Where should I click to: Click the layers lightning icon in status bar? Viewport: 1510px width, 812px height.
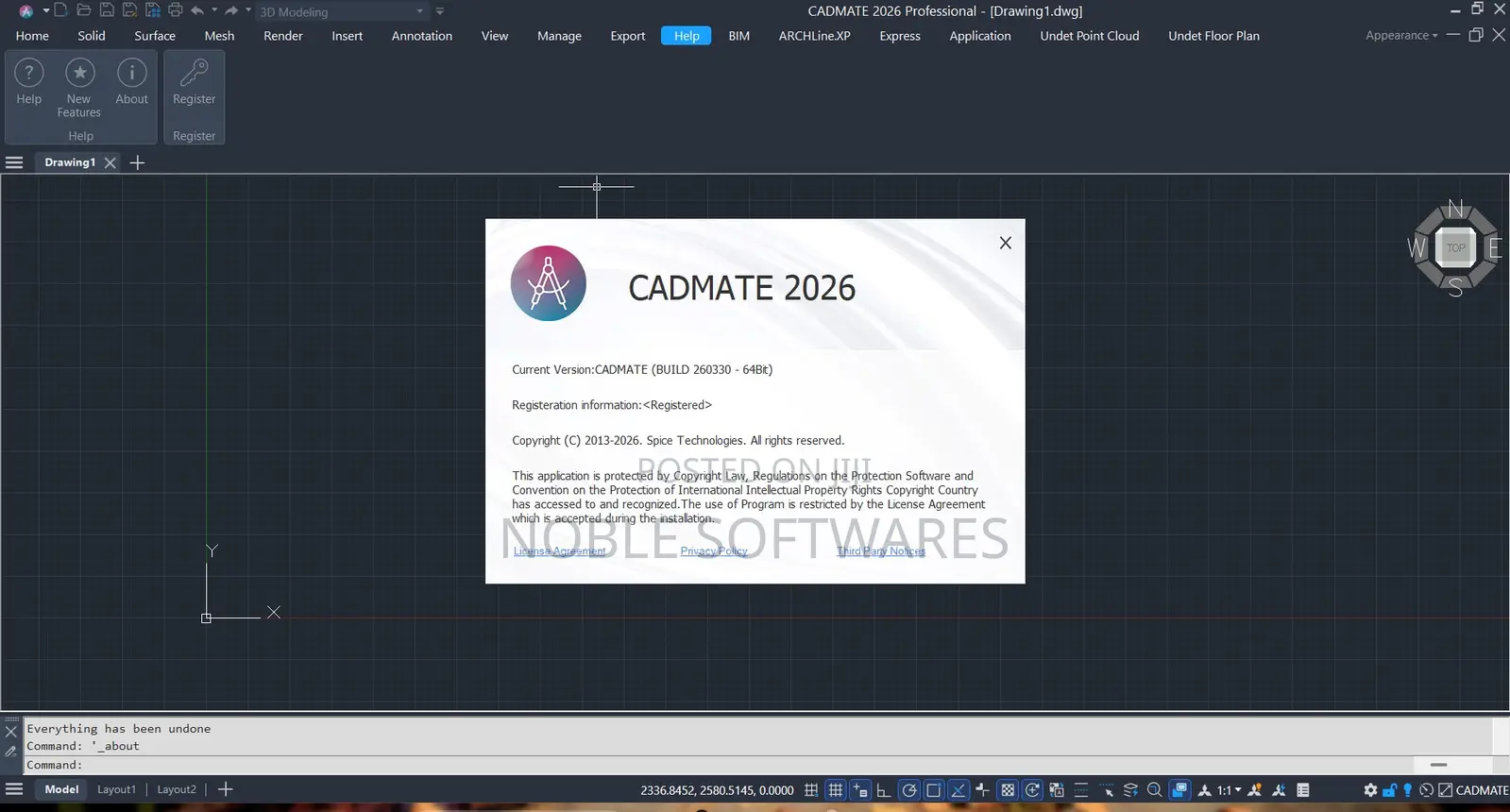pos(1130,790)
